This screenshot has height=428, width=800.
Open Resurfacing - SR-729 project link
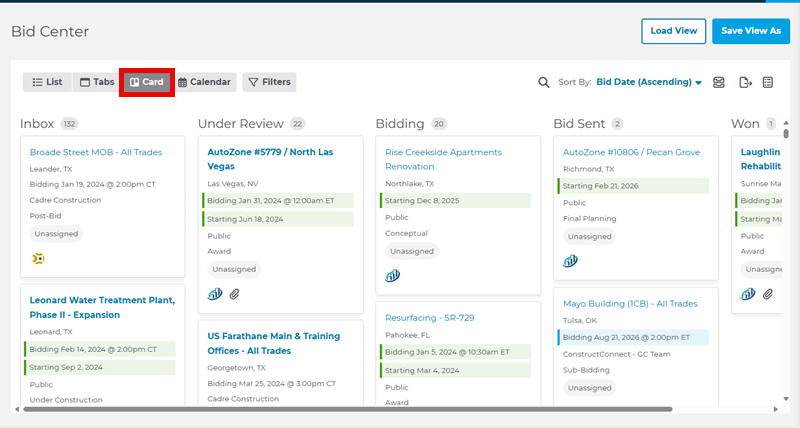click(429, 317)
